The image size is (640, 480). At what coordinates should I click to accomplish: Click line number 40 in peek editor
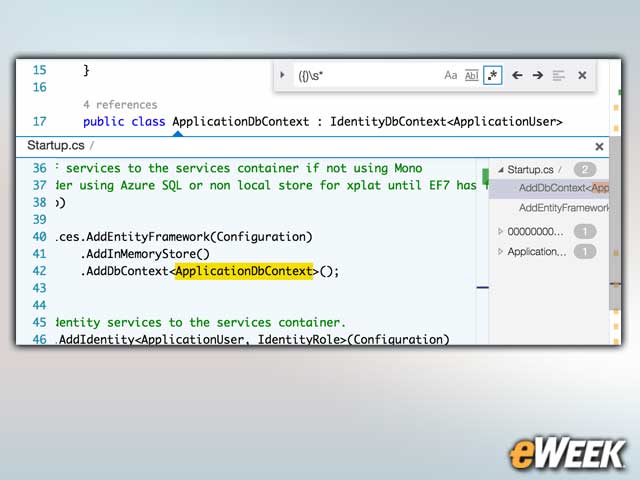coord(40,237)
